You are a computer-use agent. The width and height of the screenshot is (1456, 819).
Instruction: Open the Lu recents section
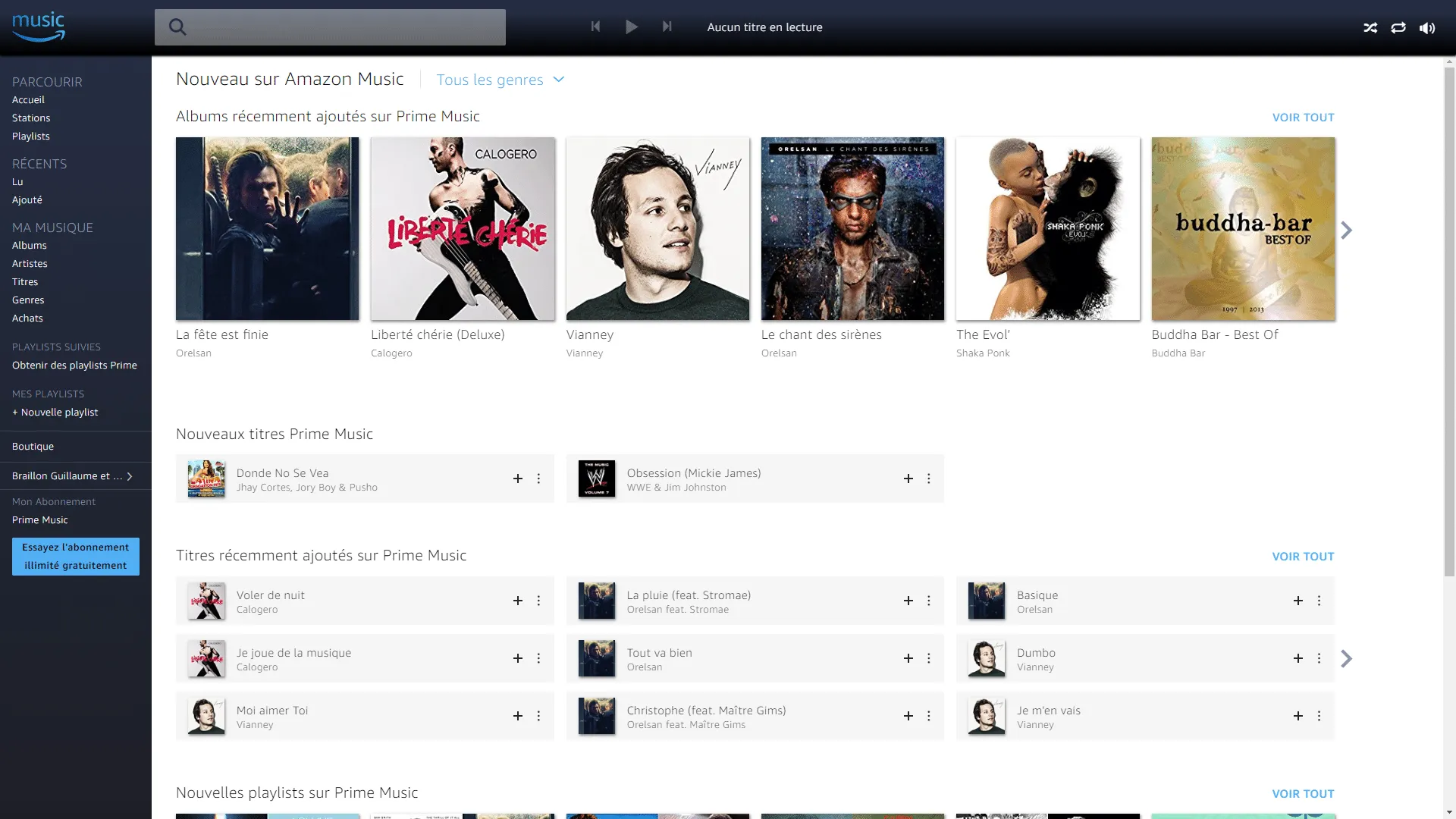pyautogui.click(x=17, y=182)
